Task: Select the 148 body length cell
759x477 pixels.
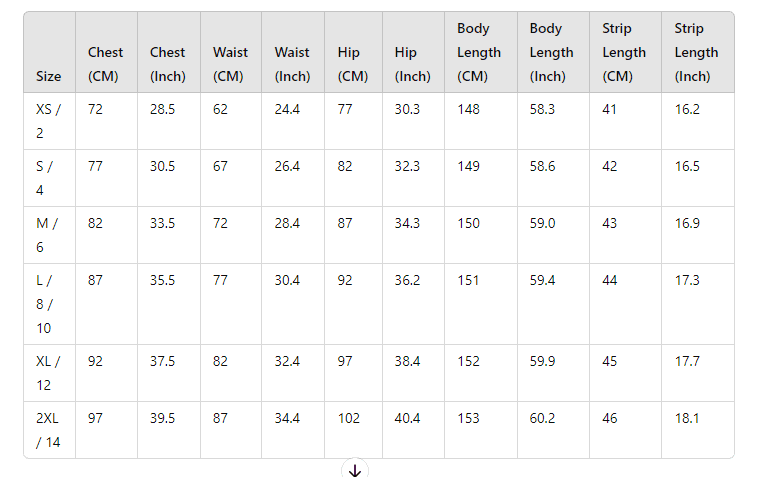Action: point(469,109)
